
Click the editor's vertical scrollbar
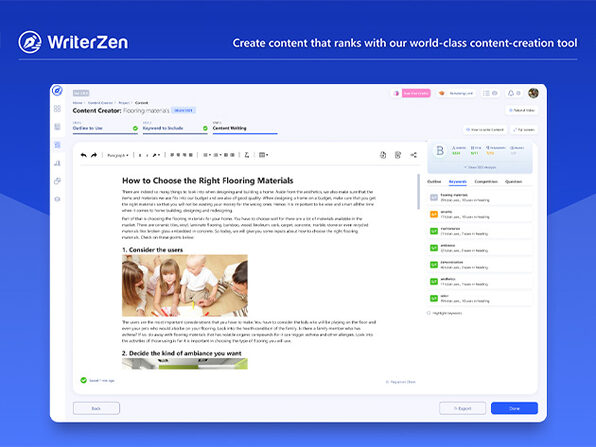418,192
